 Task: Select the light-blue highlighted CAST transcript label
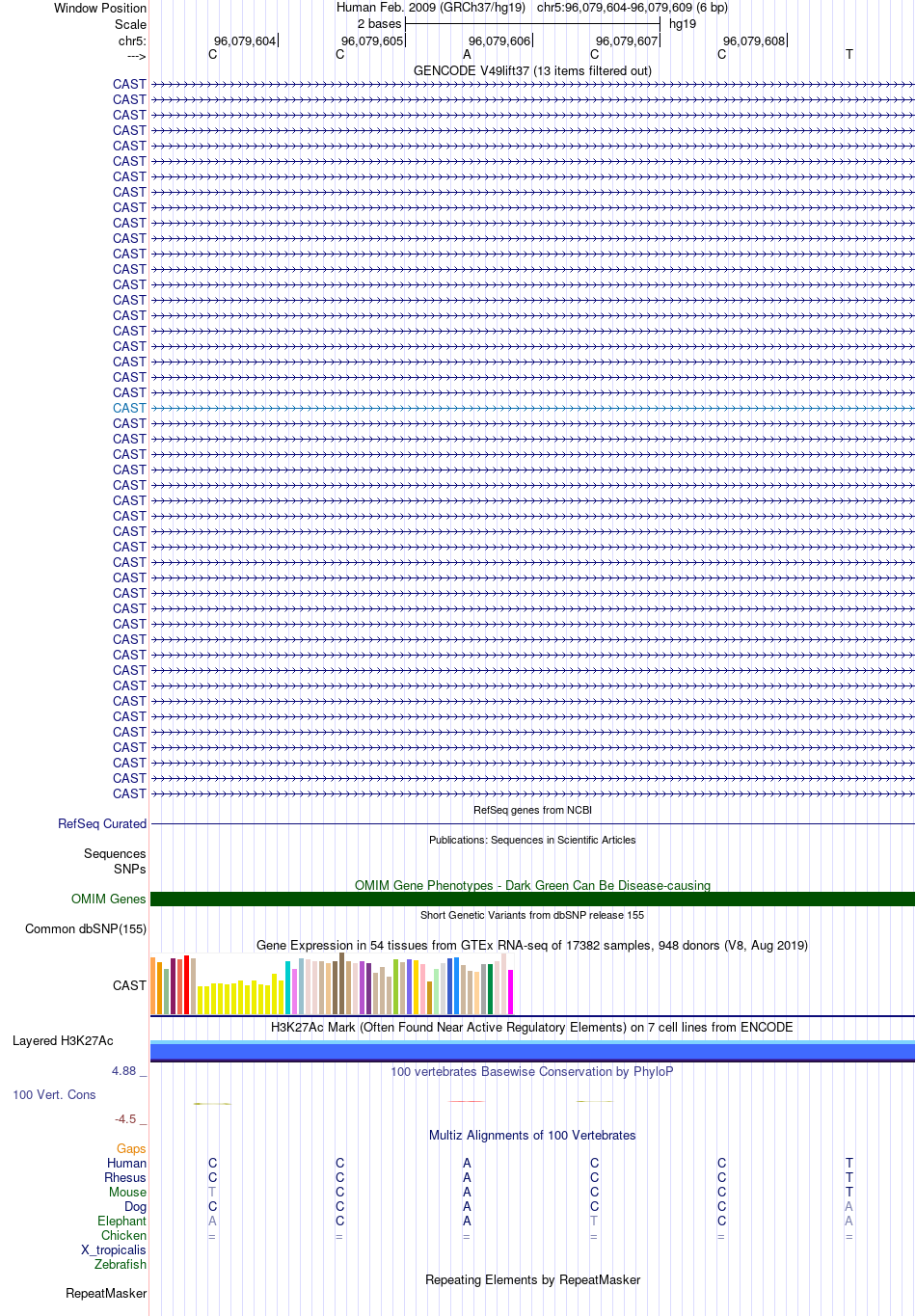click(129, 408)
